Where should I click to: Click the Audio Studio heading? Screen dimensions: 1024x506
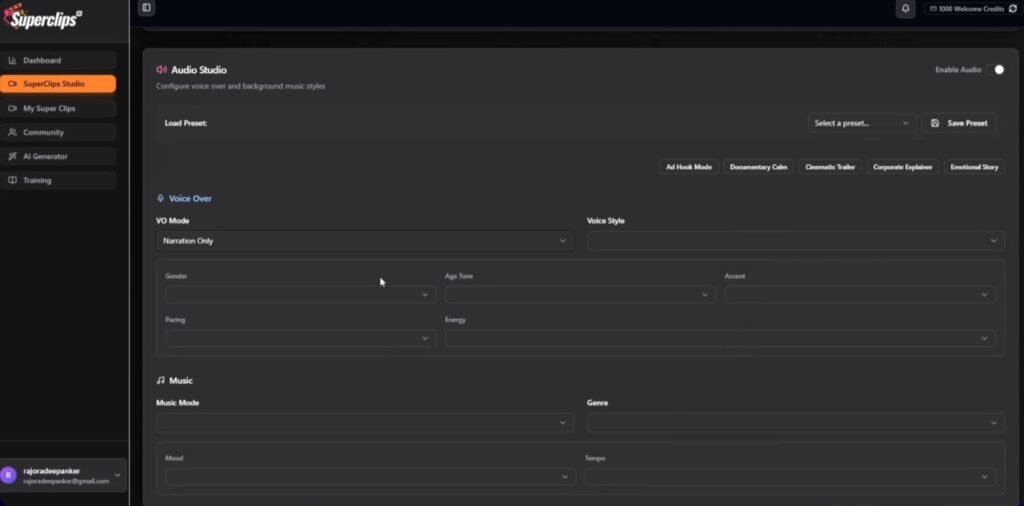point(199,70)
